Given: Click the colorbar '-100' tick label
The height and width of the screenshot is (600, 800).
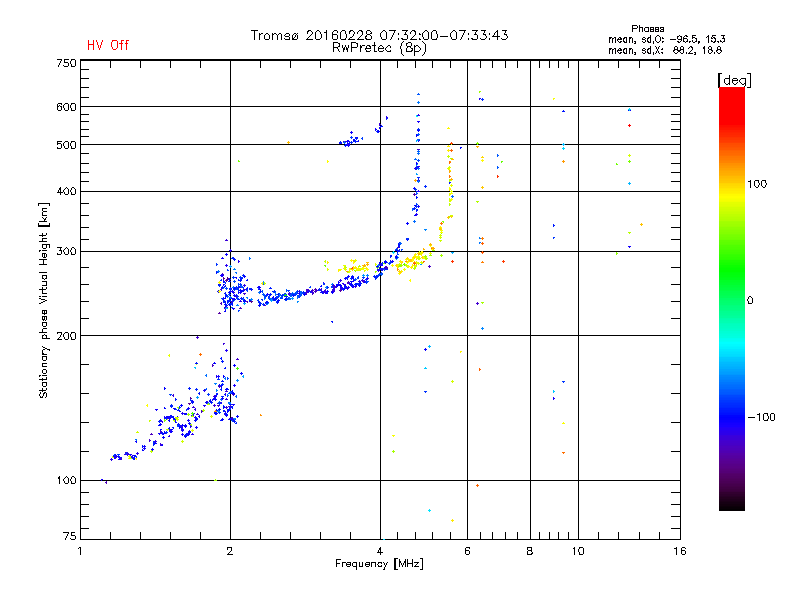Looking at the screenshot, I should pyautogui.click(x=761, y=417).
